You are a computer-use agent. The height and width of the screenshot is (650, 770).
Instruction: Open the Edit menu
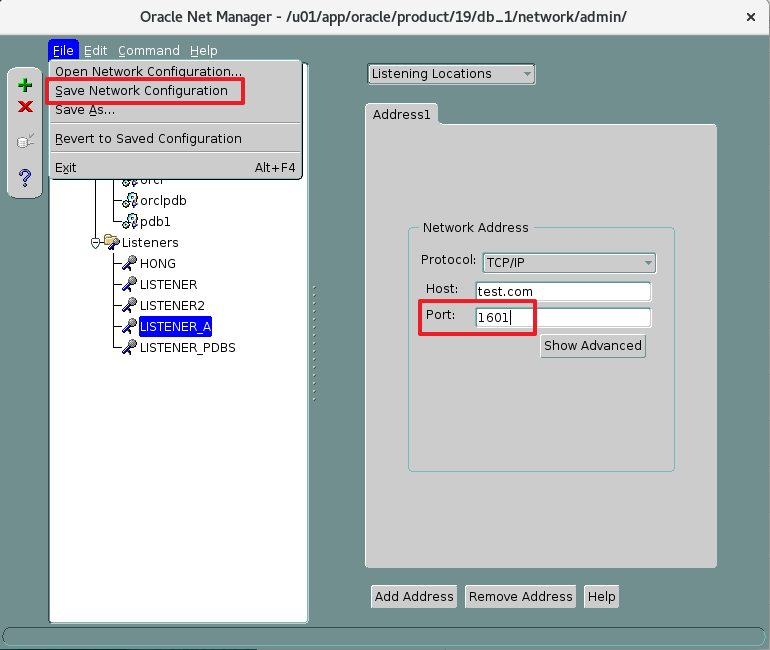95,51
